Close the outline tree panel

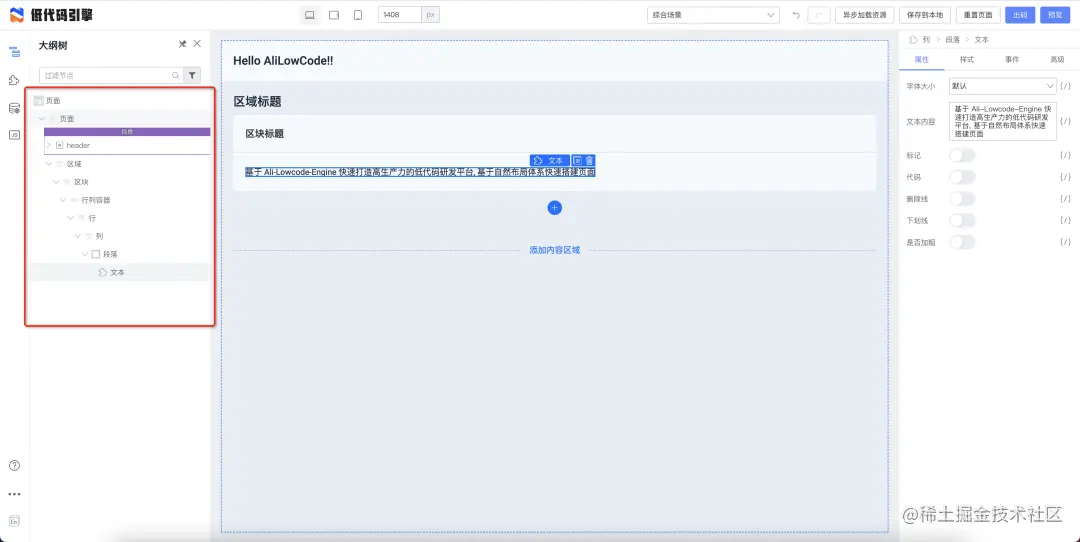tap(197, 43)
